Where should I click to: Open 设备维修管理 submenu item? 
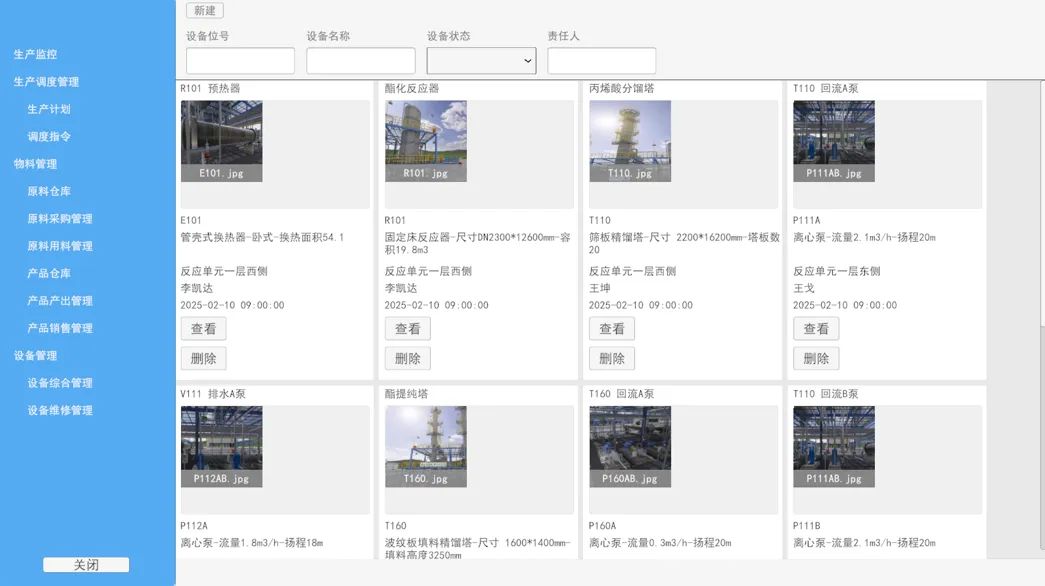(x=59, y=410)
